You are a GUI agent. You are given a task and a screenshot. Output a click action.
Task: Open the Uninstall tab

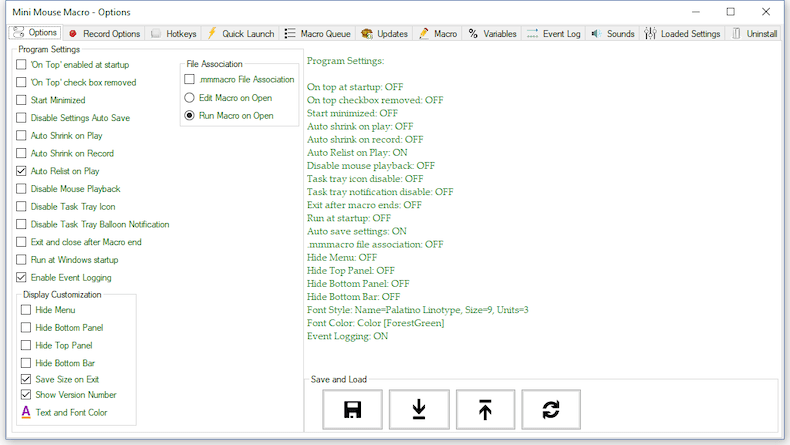pyautogui.click(x=755, y=34)
